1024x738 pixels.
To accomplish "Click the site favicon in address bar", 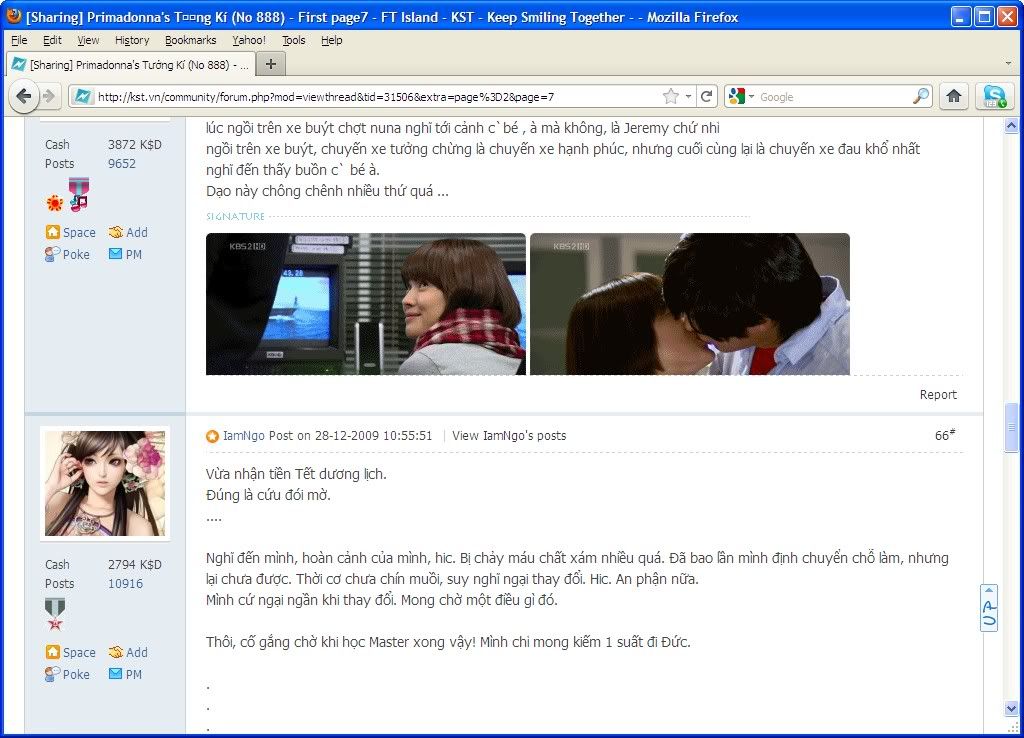I will [x=83, y=97].
